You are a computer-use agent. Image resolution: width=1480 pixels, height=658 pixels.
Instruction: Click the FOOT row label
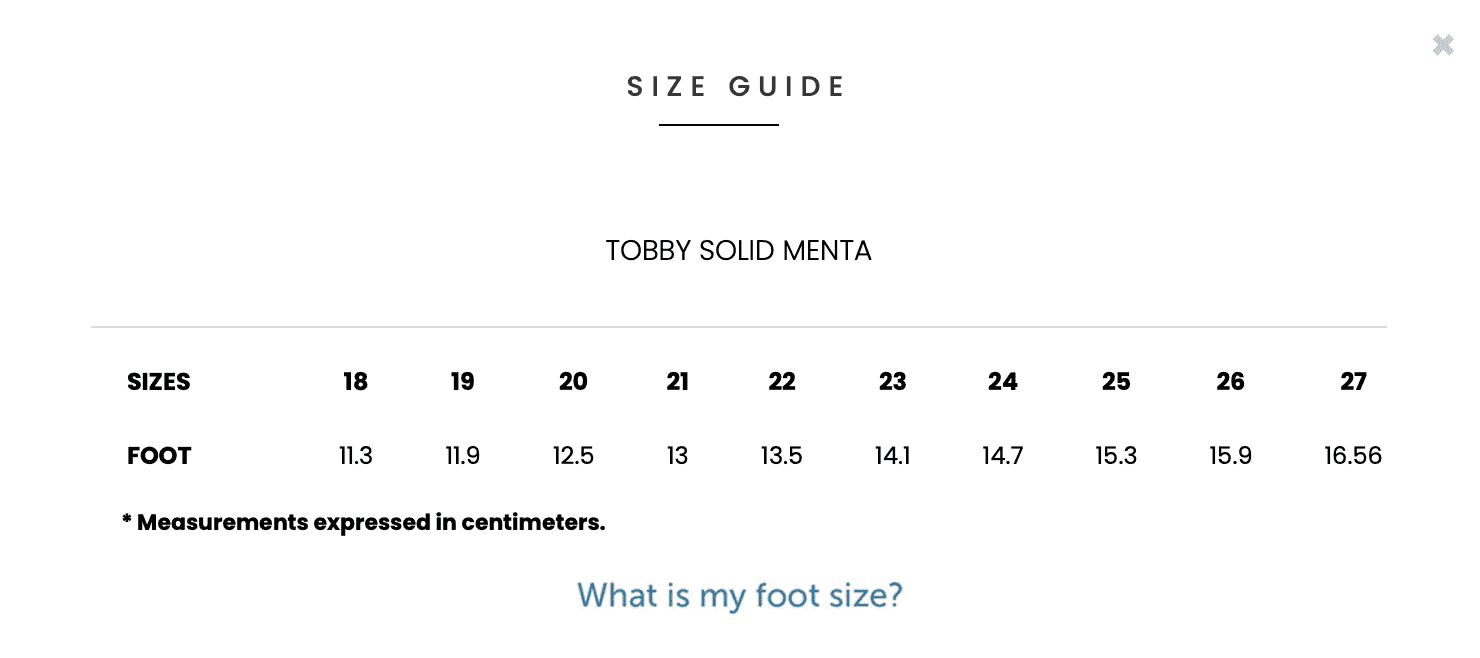[159, 456]
